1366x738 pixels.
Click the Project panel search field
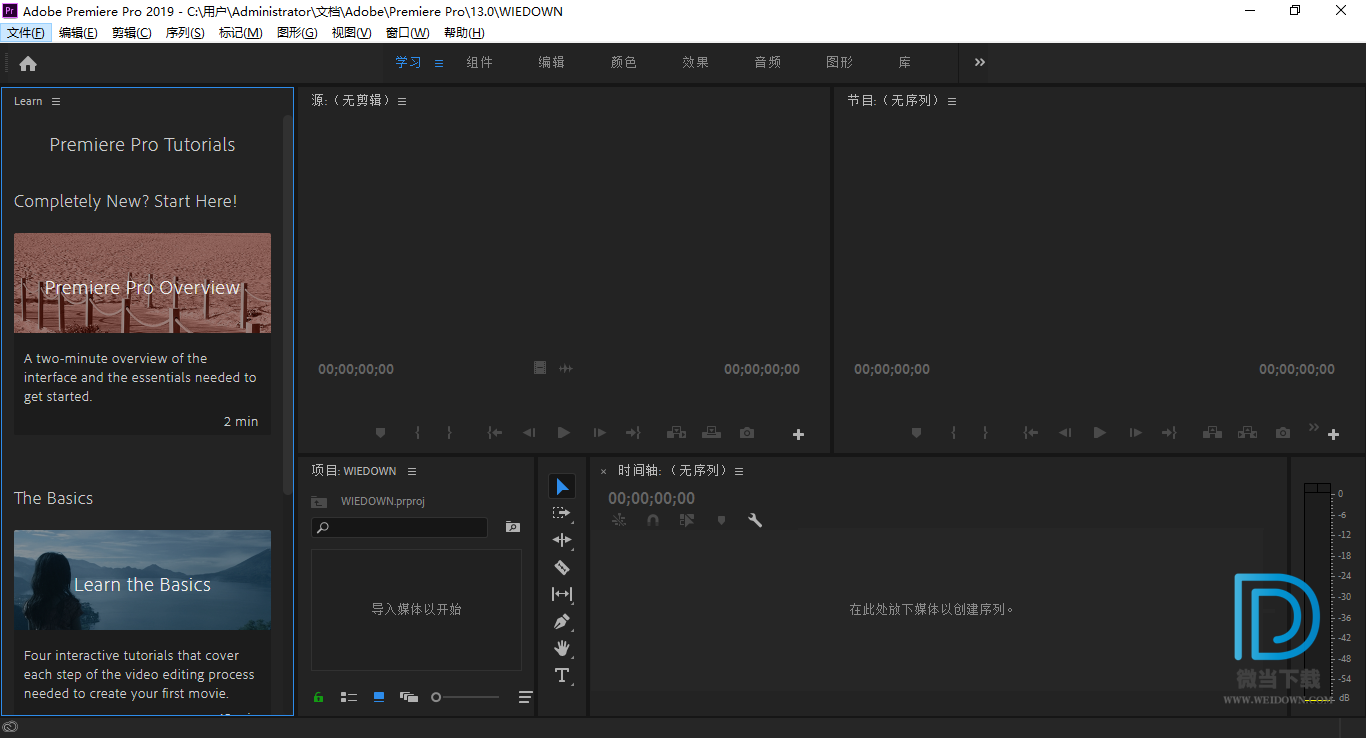coord(399,527)
